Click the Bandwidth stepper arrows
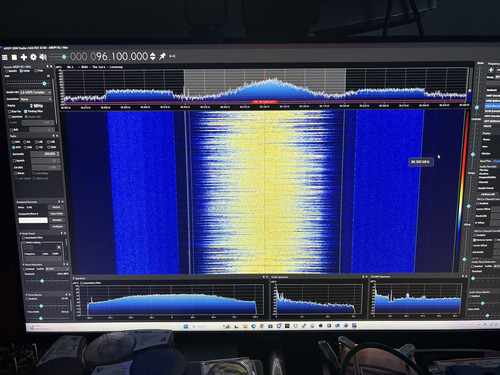The height and width of the screenshot is (375, 500). (58, 154)
